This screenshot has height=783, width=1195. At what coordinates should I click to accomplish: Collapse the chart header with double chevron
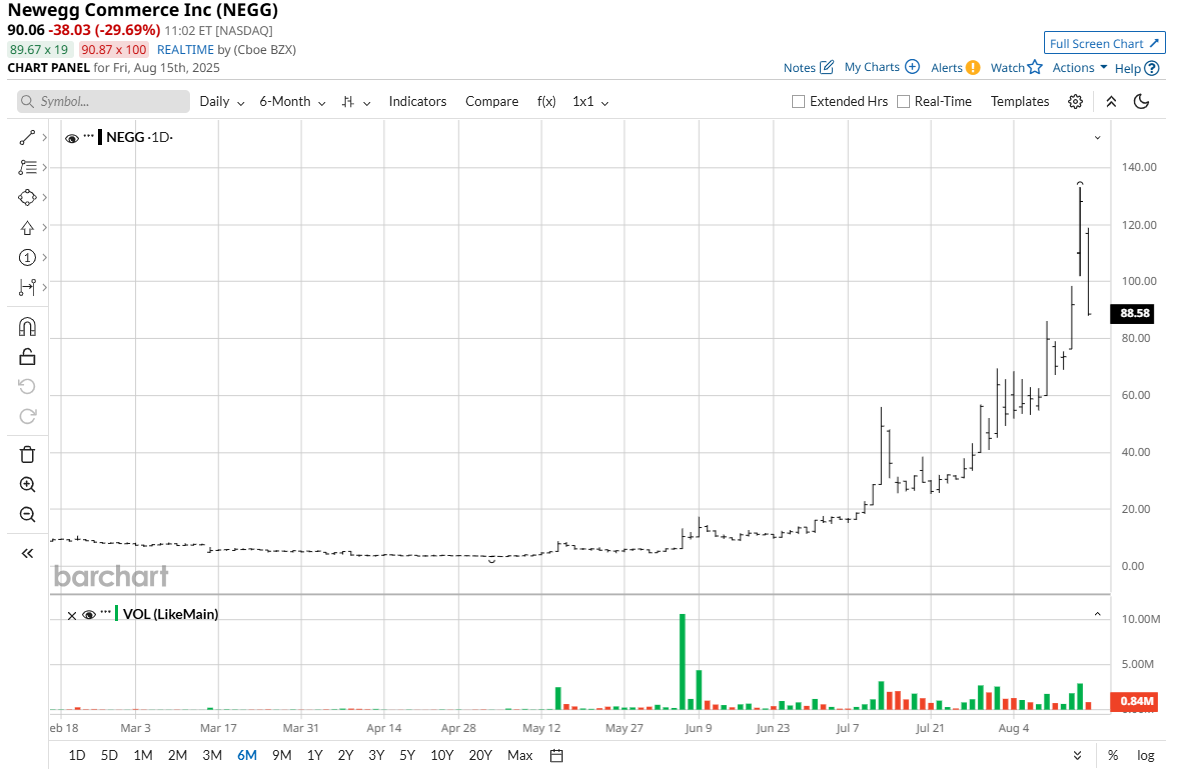(1111, 101)
